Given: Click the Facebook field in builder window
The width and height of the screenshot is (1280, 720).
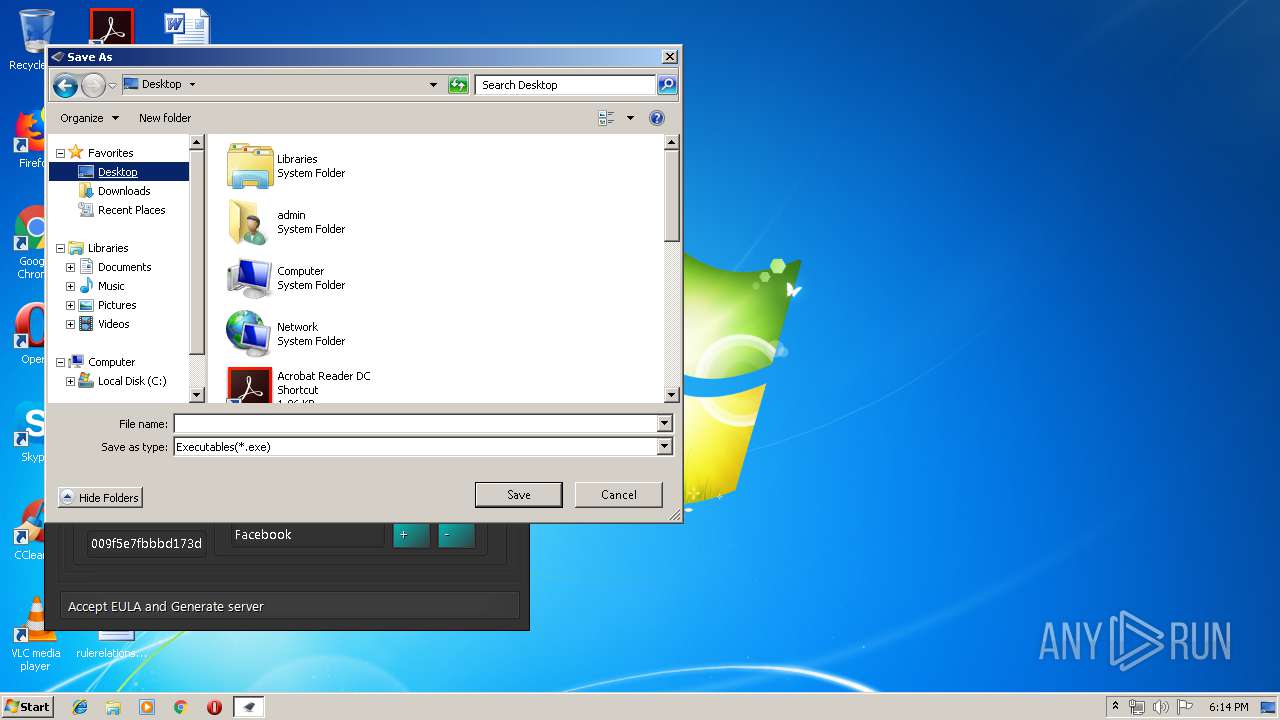Looking at the screenshot, I should pyautogui.click(x=307, y=535).
